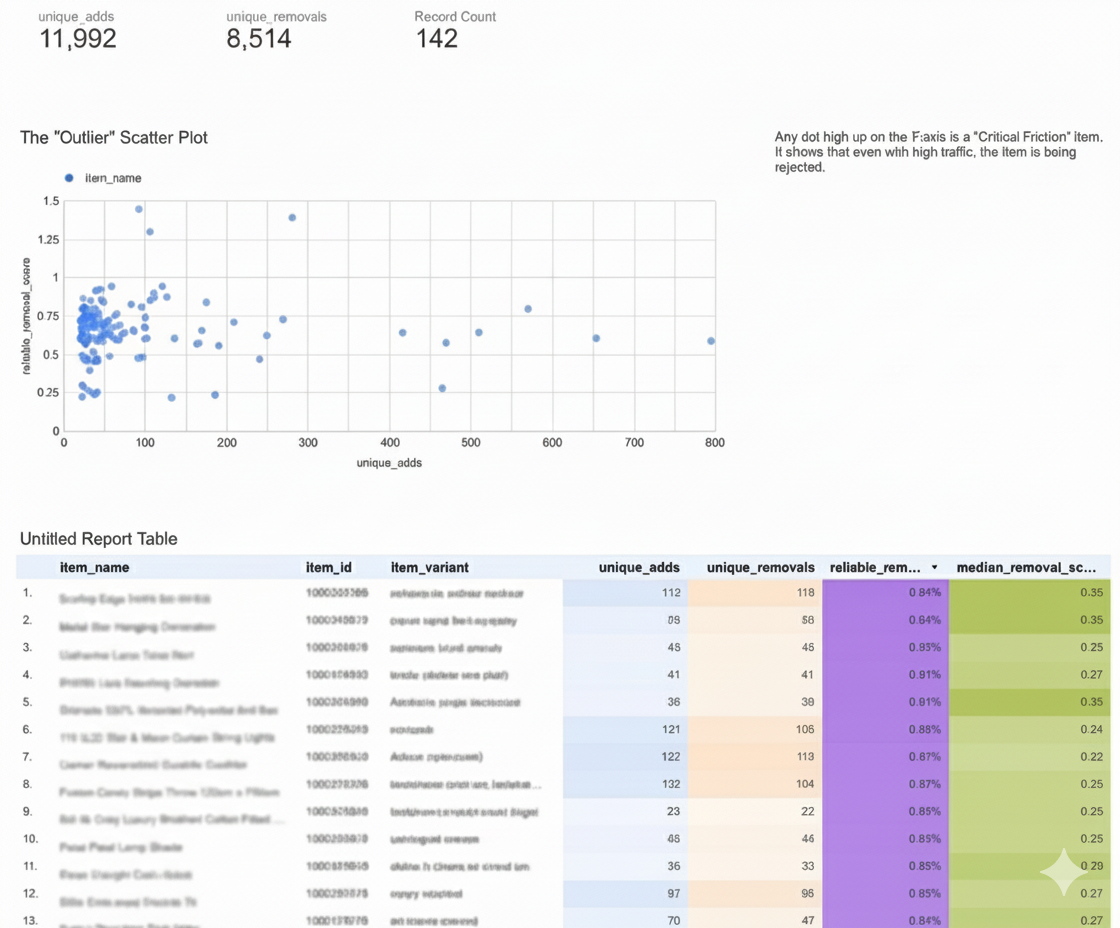1120x928 pixels.
Task: Click the blue item_name legend dot
Action: pyautogui.click(x=69, y=178)
